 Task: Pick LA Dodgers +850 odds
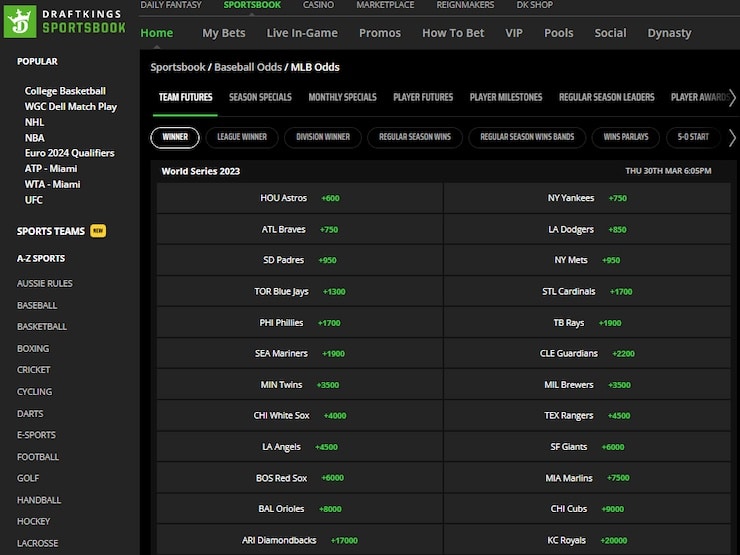click(587, 229)
